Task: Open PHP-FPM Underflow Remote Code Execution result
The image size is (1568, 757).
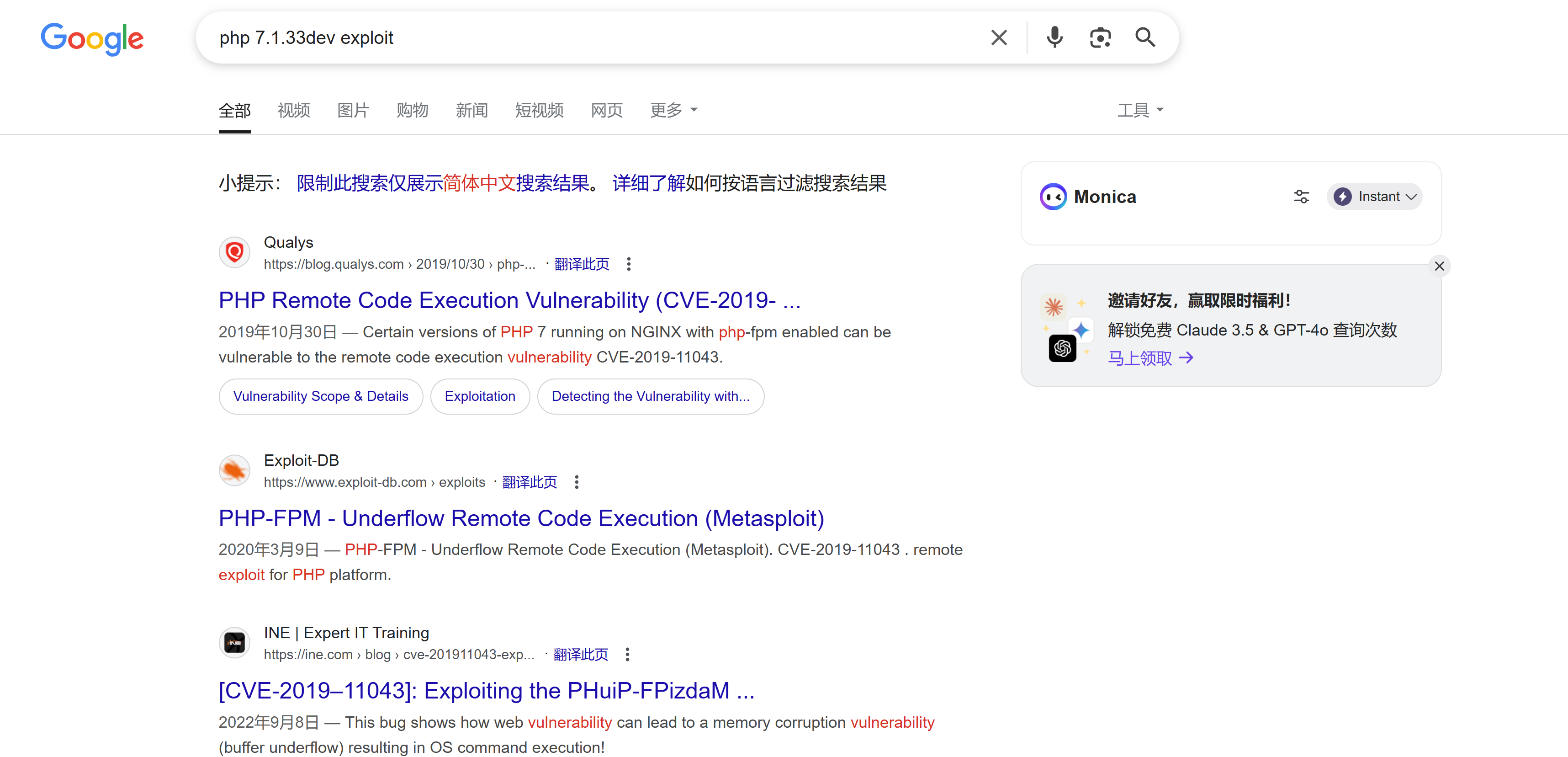Action: 521,518
